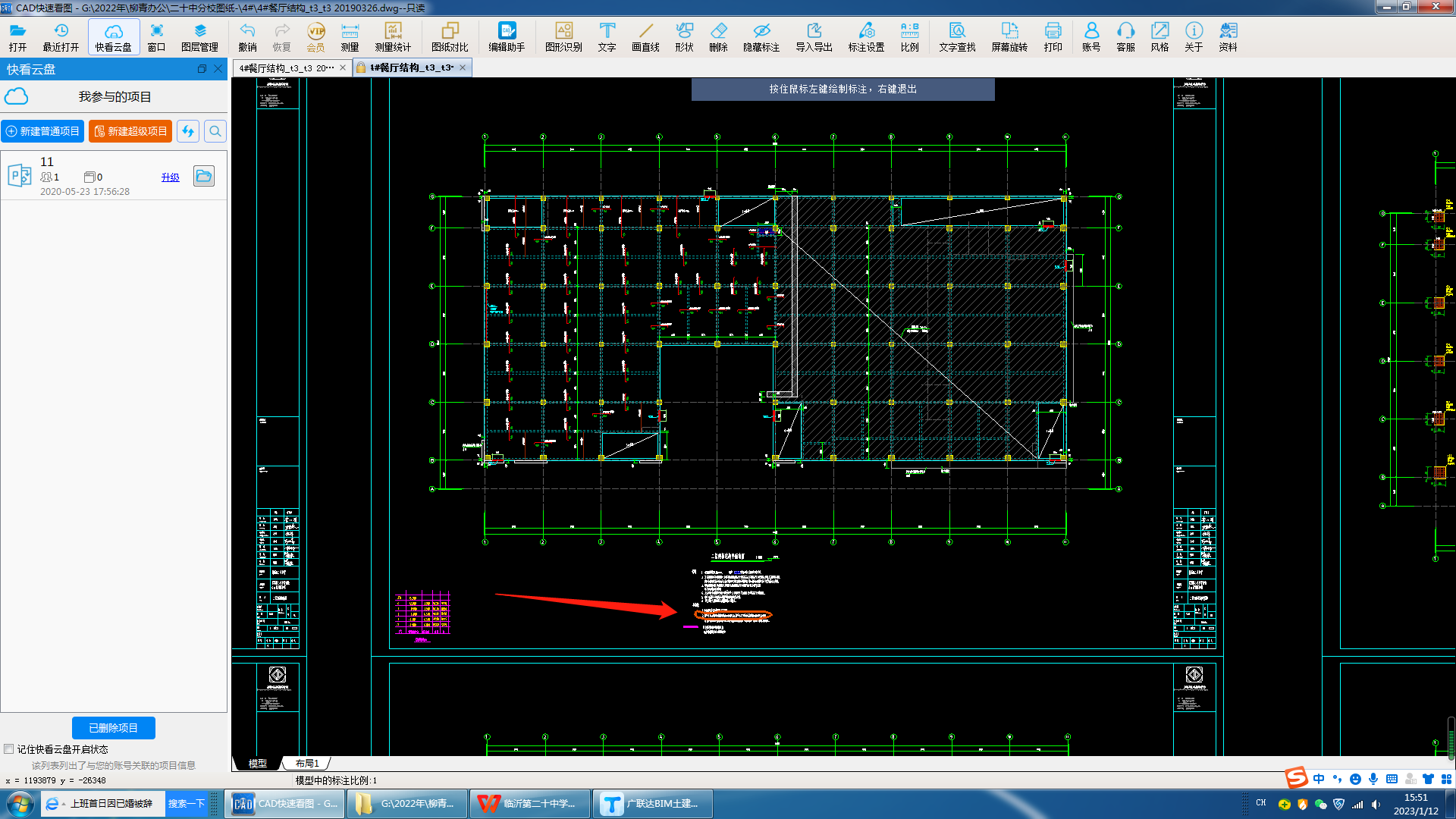
Task: Open the Windows Start menu
Action: point(20,804)
